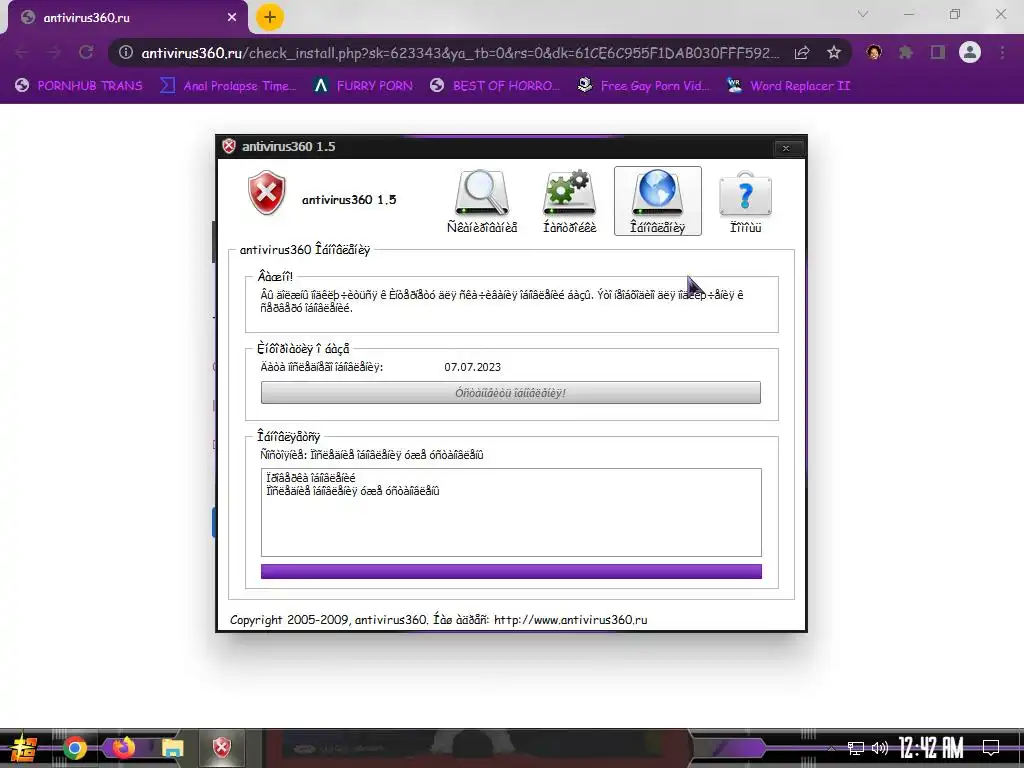
Task: Click inside the update log text box
Action: (x=511, y=512)
